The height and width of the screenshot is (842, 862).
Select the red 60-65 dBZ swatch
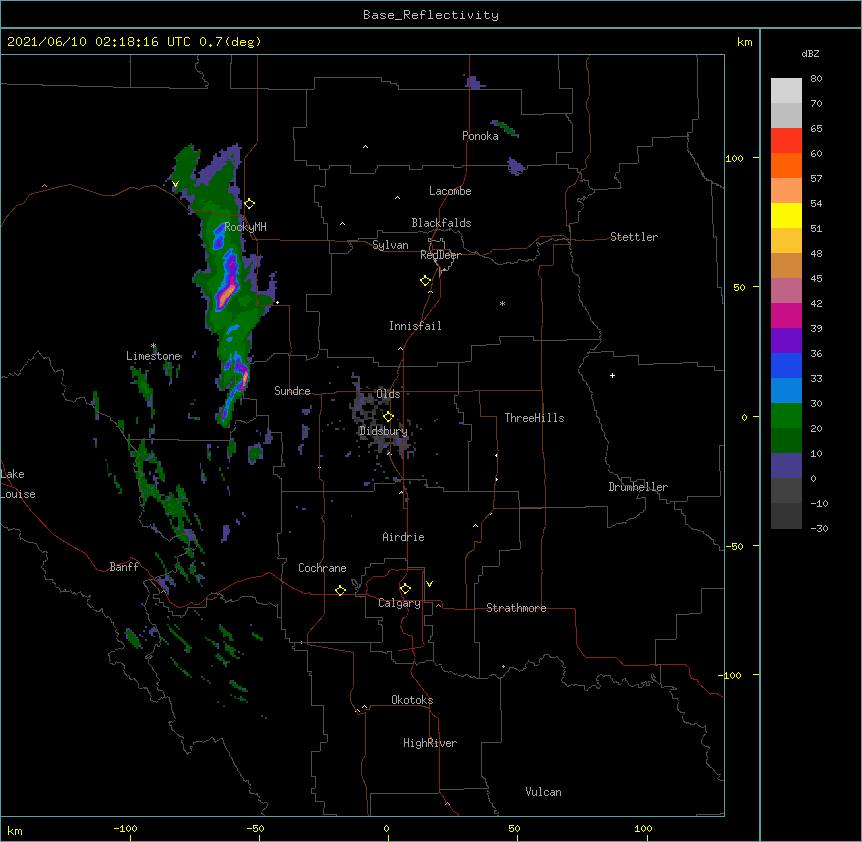click(x=786, y=141)
